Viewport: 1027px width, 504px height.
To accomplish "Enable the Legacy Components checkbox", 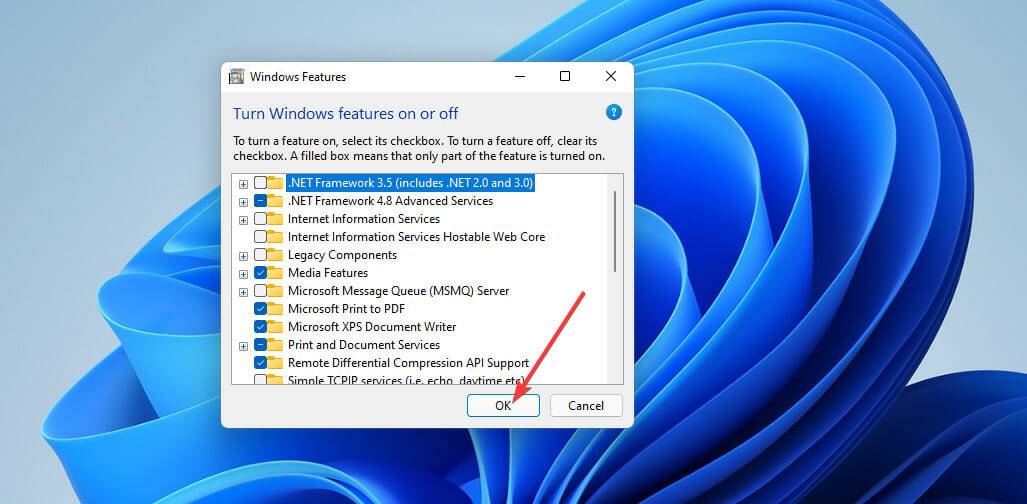I will pyautogui.click(x=260, y=255).
